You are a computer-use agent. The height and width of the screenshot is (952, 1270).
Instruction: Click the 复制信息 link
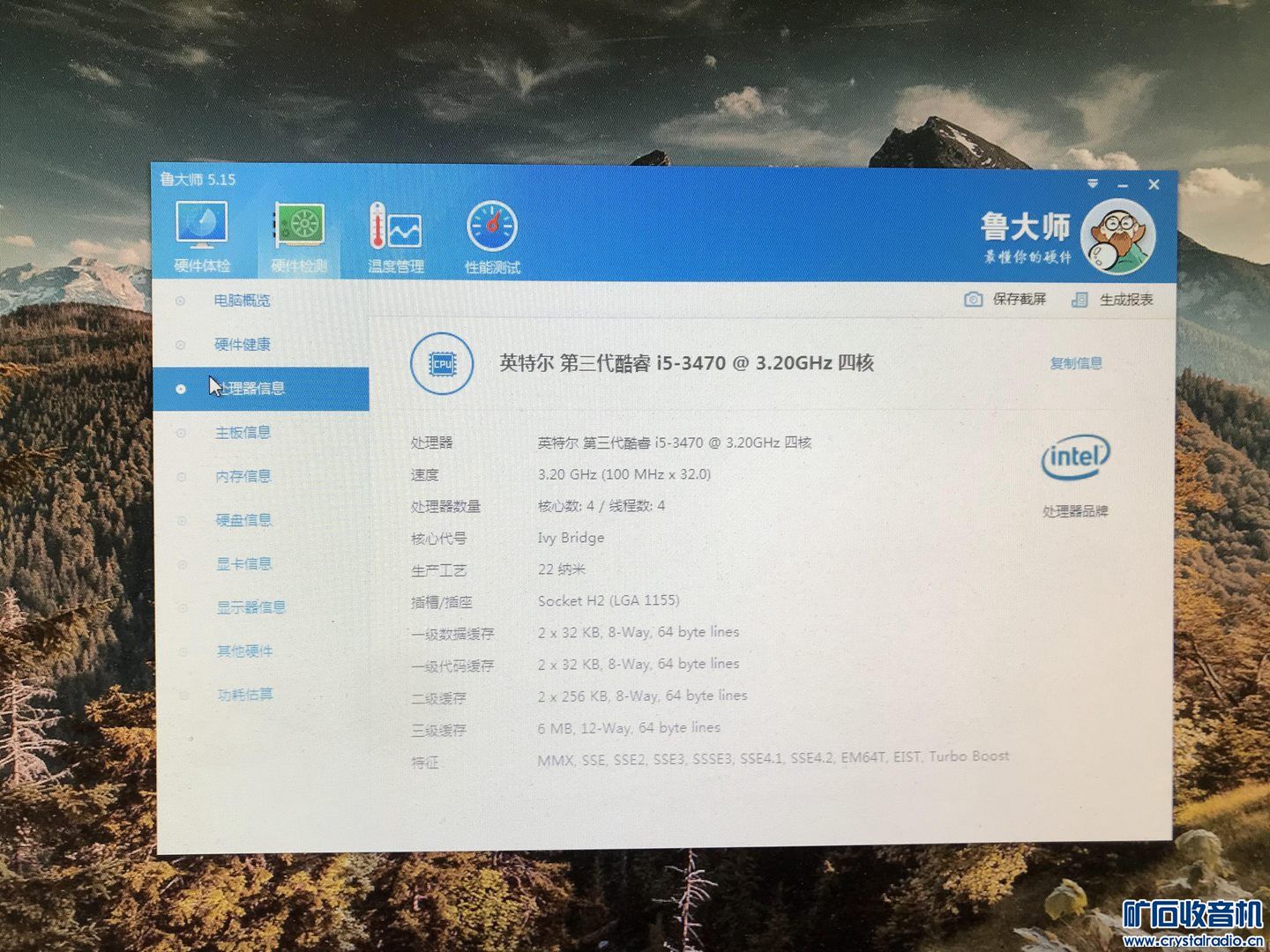(1076, 363)
